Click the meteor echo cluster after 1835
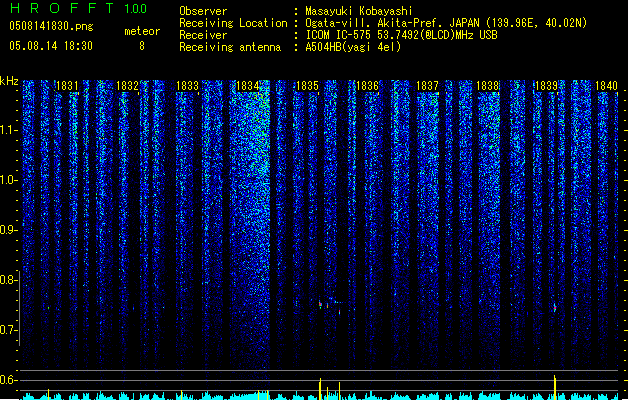This screenshot has height=400, width=629. pos(331,306)
